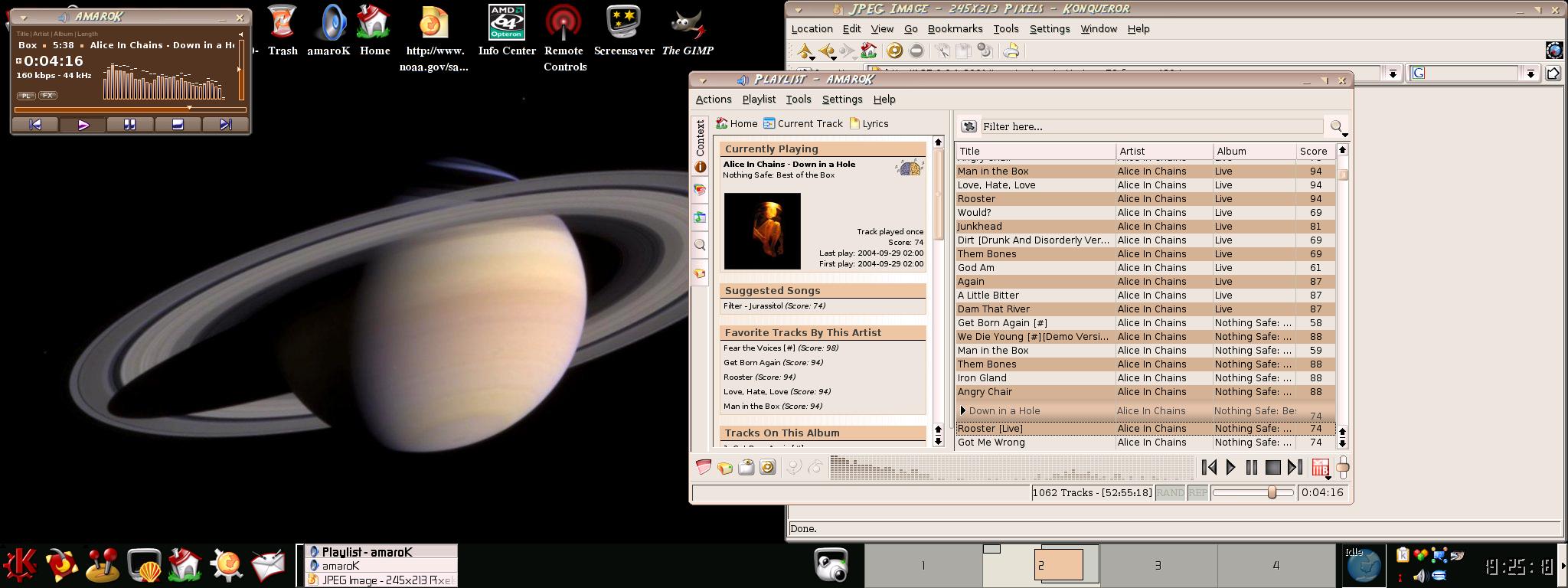Sort playlist by Artist column header
The image size is (1568, 588).
(1164, 151)
